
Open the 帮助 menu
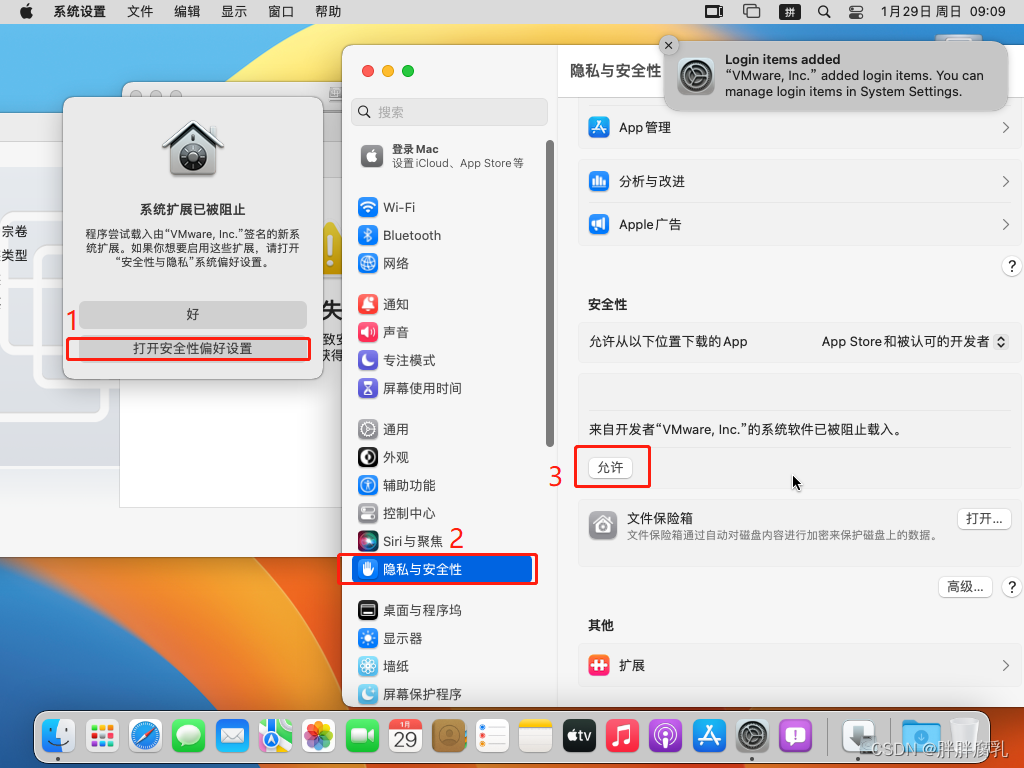coord(328,12)
